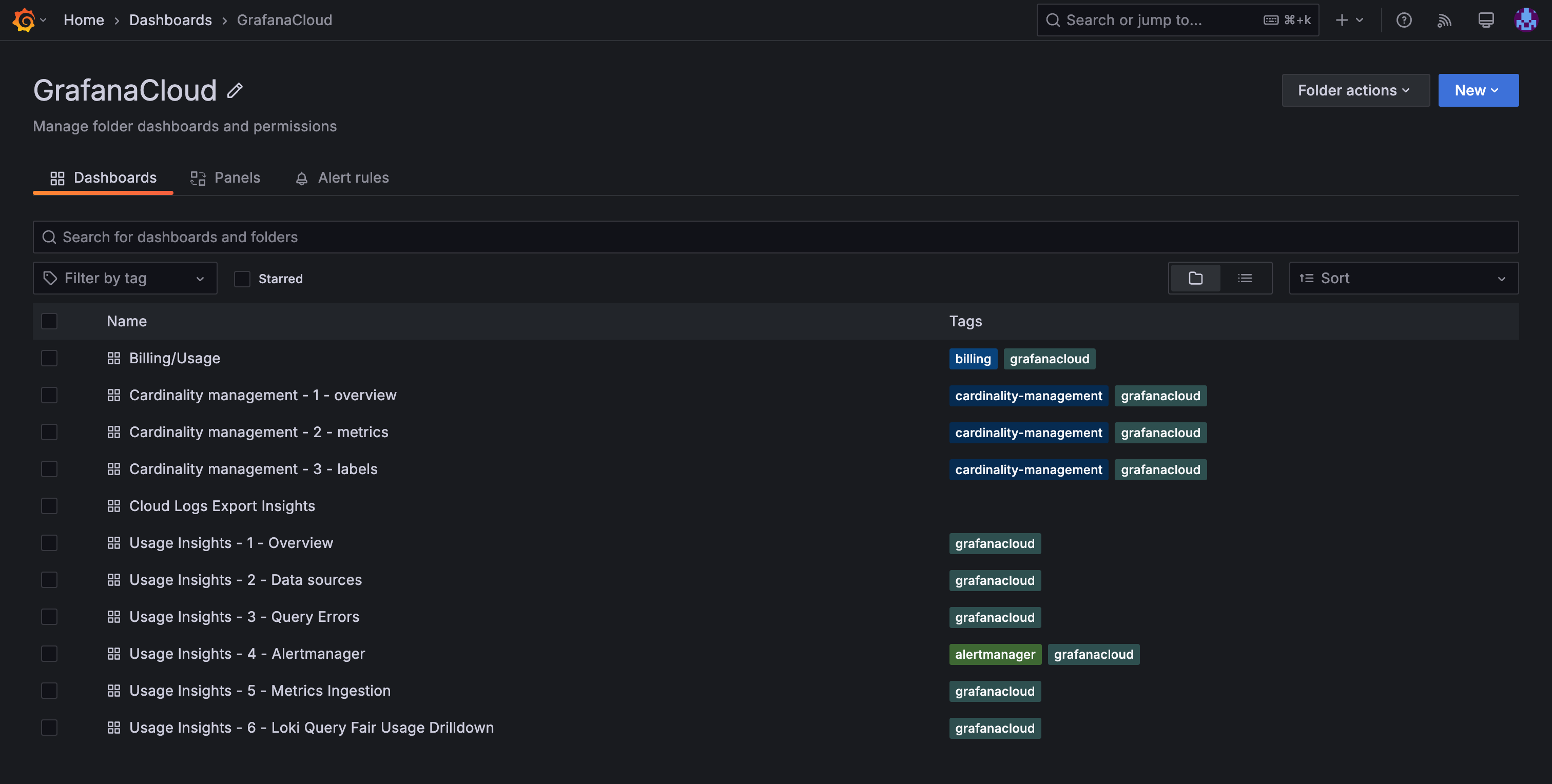Click cardinality-management tag on overview row
This screenshot has height=784, width=1552.
point(1029,396)
